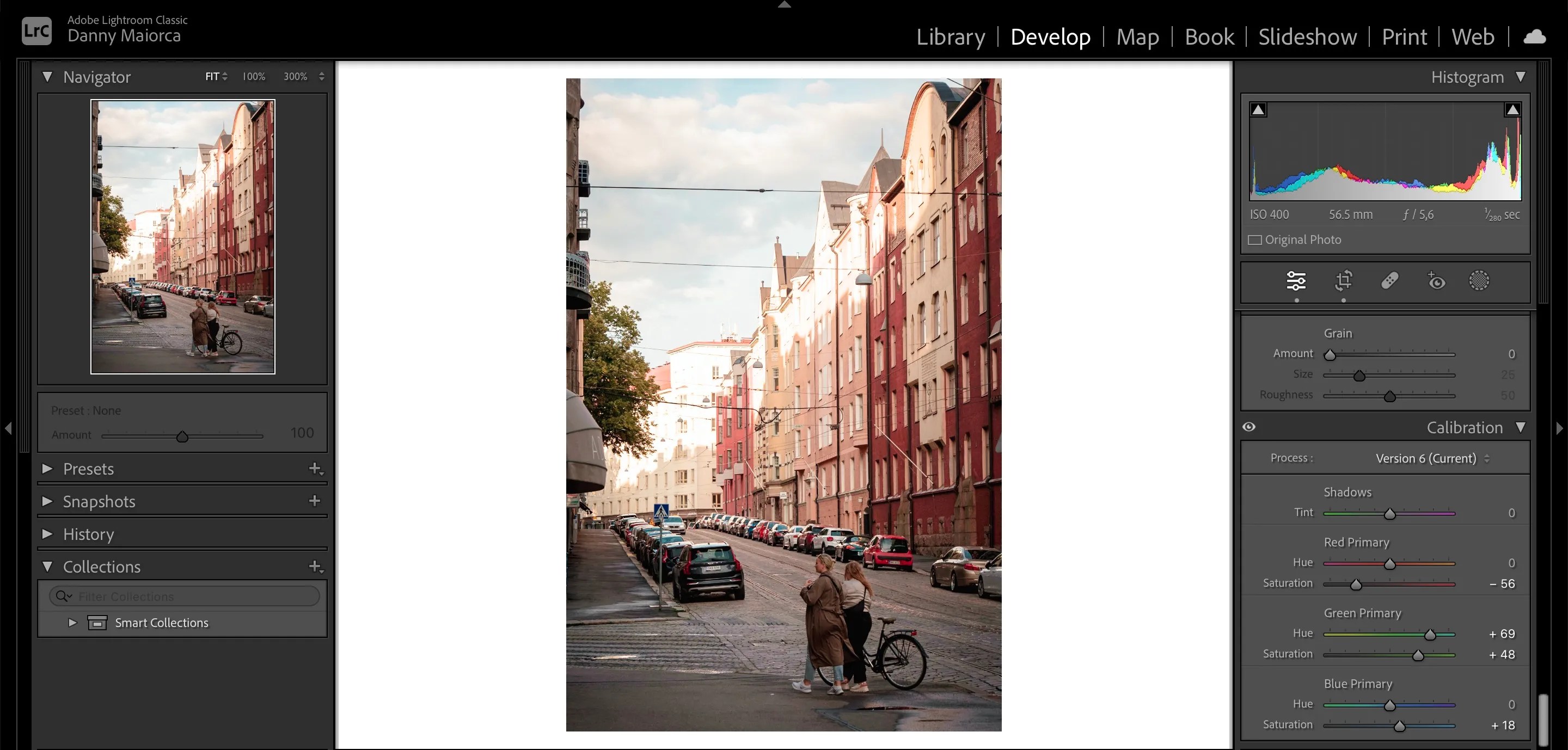Click the Edit adjustments icon
1568x750 pixels.
[x=1295, y=281]
